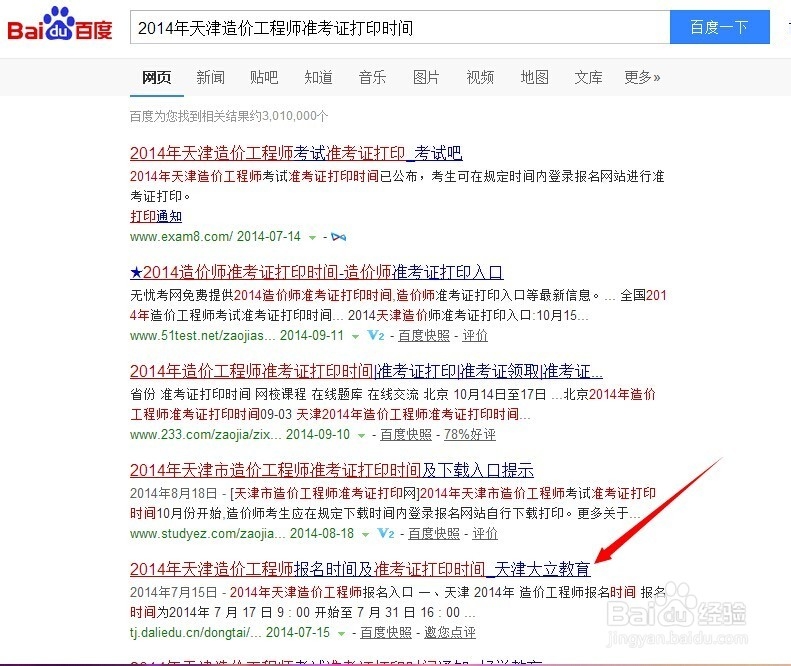The width and height of the screenshot is (791, 666).
Task: Open the 地图 tab
Action: point(534,77)
